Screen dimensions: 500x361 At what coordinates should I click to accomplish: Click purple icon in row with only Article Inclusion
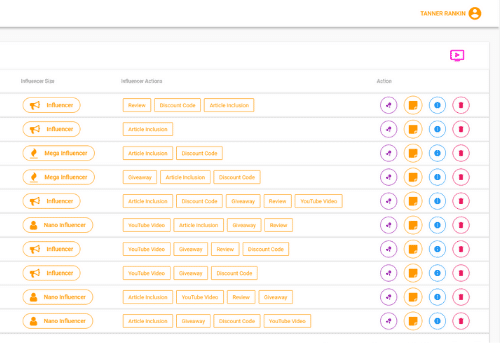pyautogui.click(x=389, y=129)
